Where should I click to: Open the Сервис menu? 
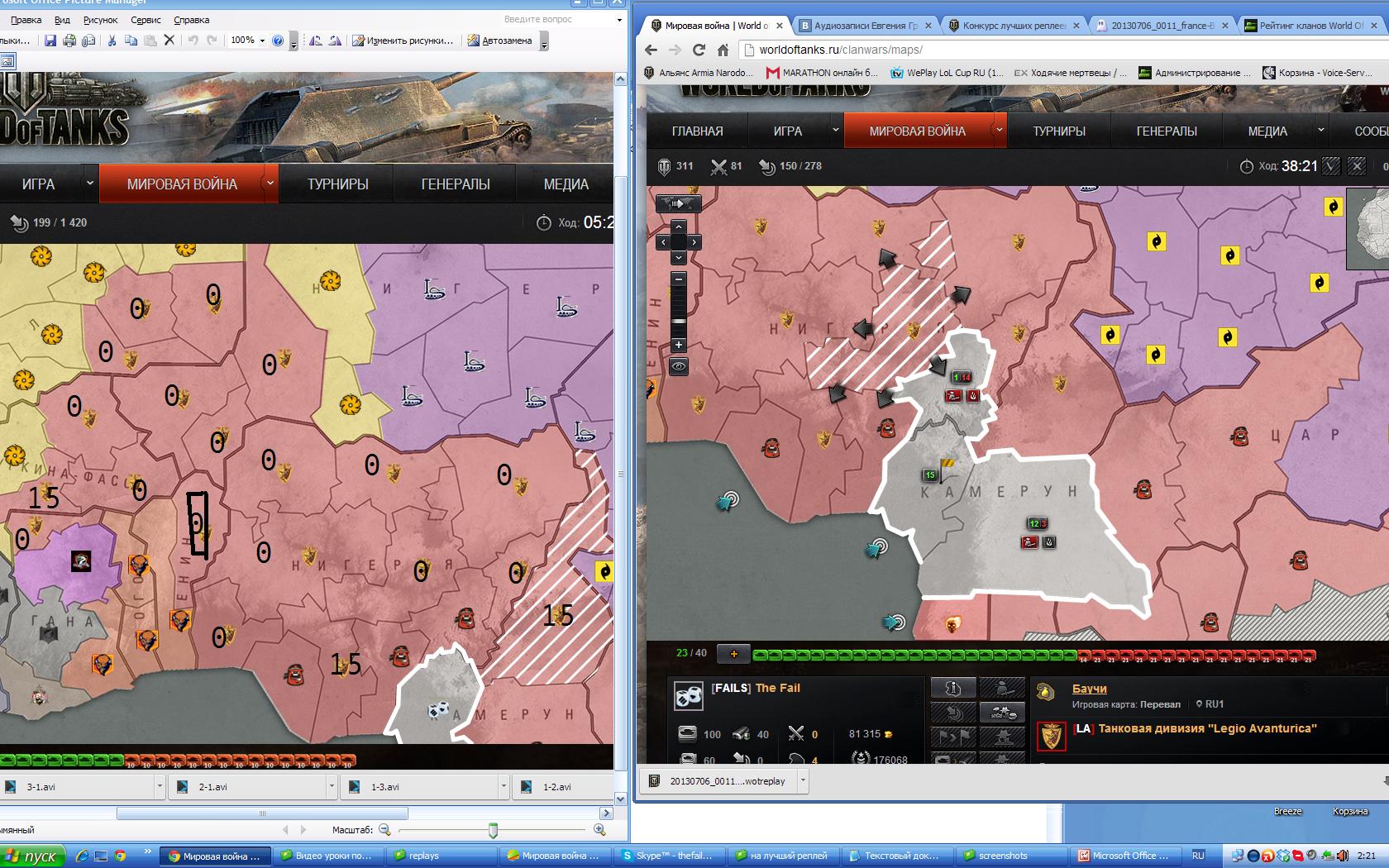[146, 20]
